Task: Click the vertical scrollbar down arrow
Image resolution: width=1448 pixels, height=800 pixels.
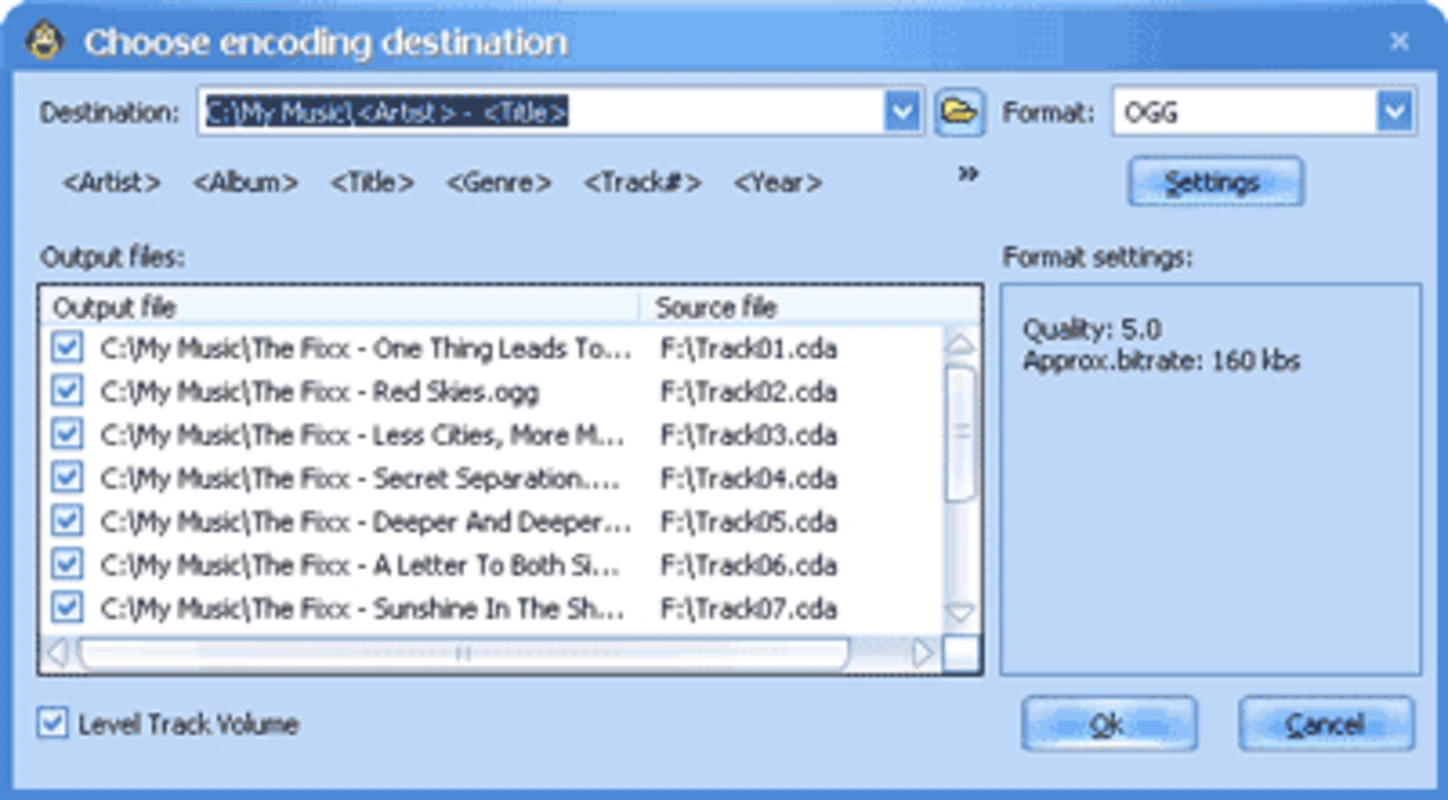Action: point(960,612)
